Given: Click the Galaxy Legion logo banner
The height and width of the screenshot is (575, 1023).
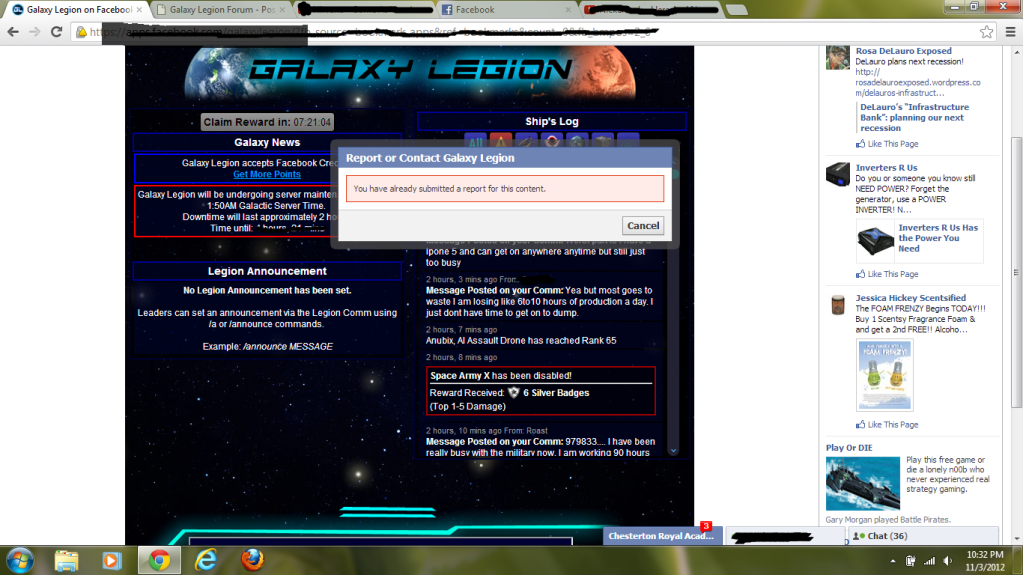Looking at the screenshot, I should pyautogui.click(x=410, y=70).
